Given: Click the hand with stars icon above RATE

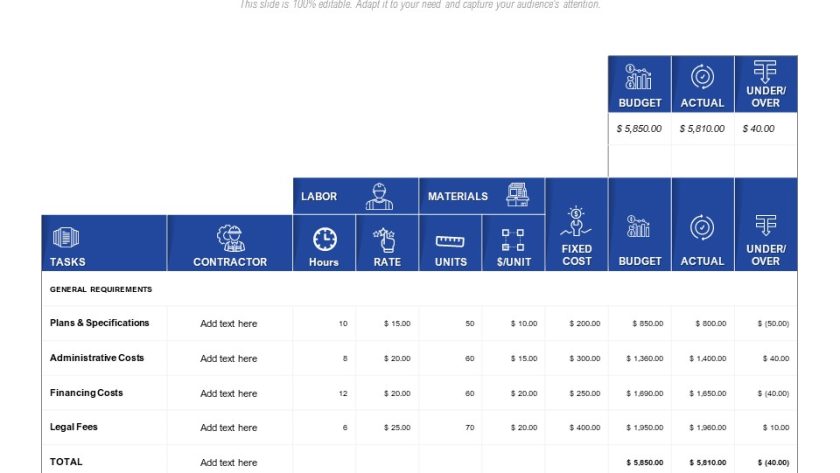Looking at the screenshot, I should (x=385, y=239).
